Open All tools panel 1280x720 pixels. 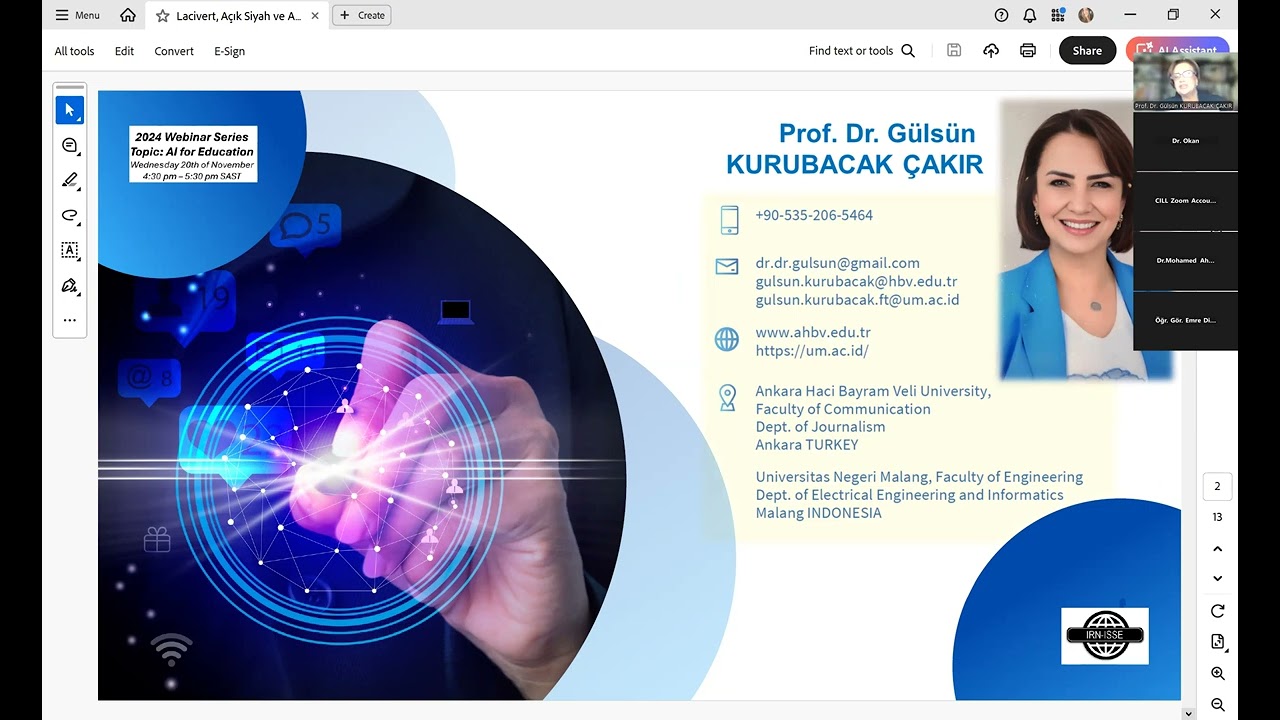point(74,51)
